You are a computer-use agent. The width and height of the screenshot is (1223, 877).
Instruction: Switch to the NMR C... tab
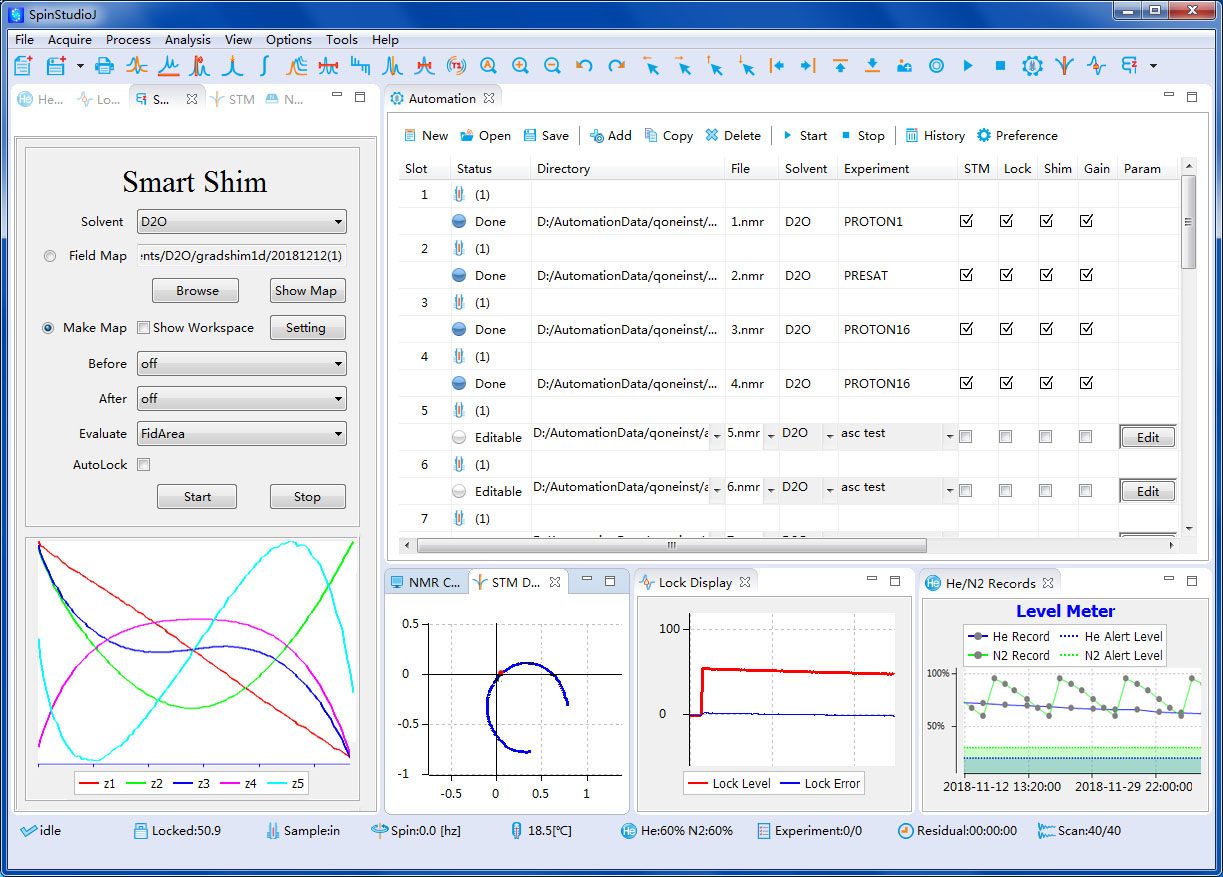click(426, 583)
